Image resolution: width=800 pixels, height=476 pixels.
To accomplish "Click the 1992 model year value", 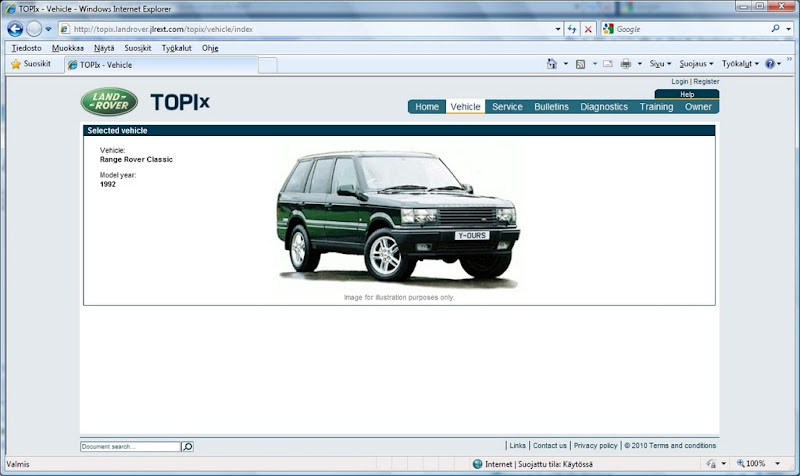I will [x=108, y=184].
